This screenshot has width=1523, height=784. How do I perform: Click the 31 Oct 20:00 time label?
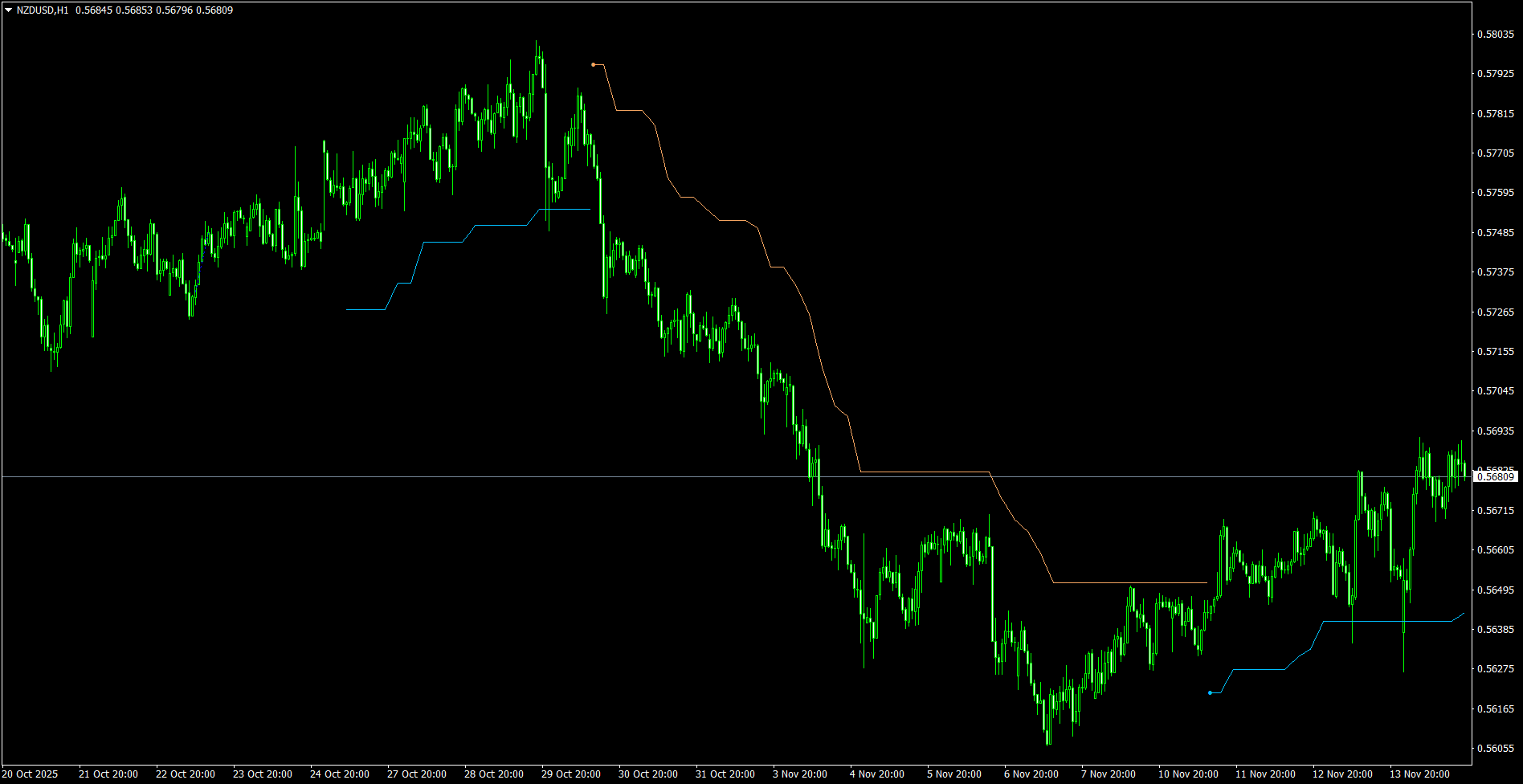pos(725,774)
